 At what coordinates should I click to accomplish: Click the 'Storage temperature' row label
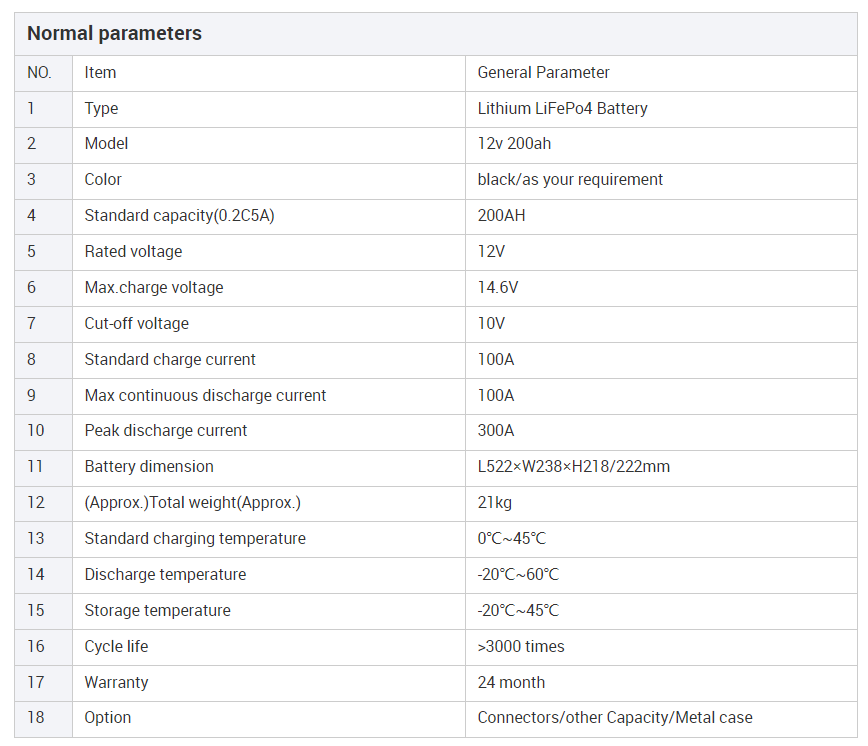(x=158, y=610)
